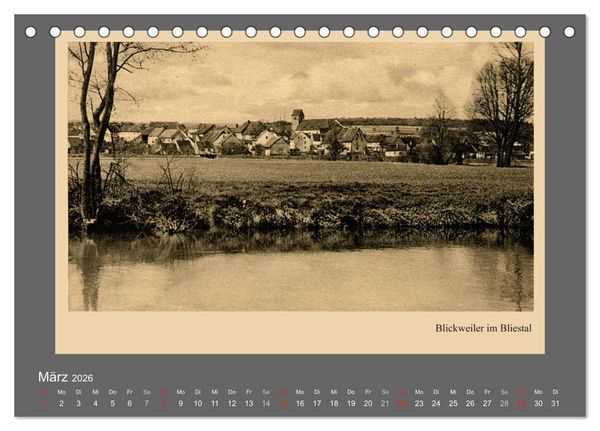Click the vintage Blickweiler village photograph

(x=301, y=176)
